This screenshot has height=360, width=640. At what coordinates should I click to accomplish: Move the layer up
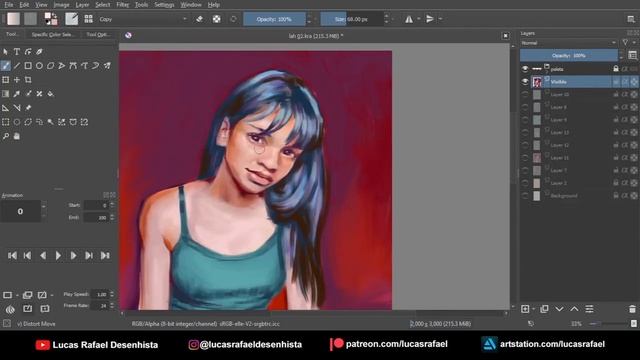(574, 309)
